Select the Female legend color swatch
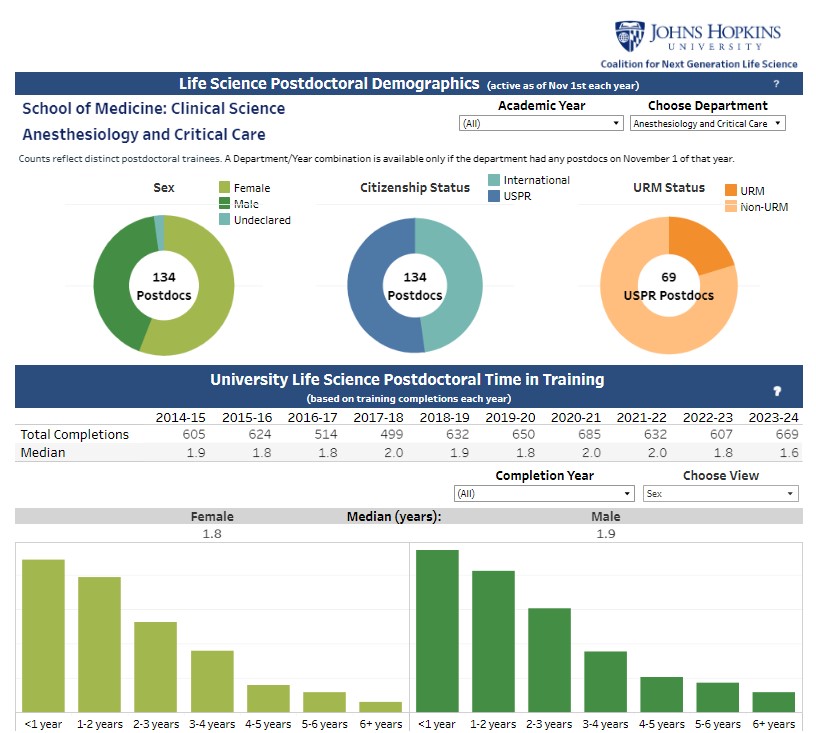 [x=225, y=188]
